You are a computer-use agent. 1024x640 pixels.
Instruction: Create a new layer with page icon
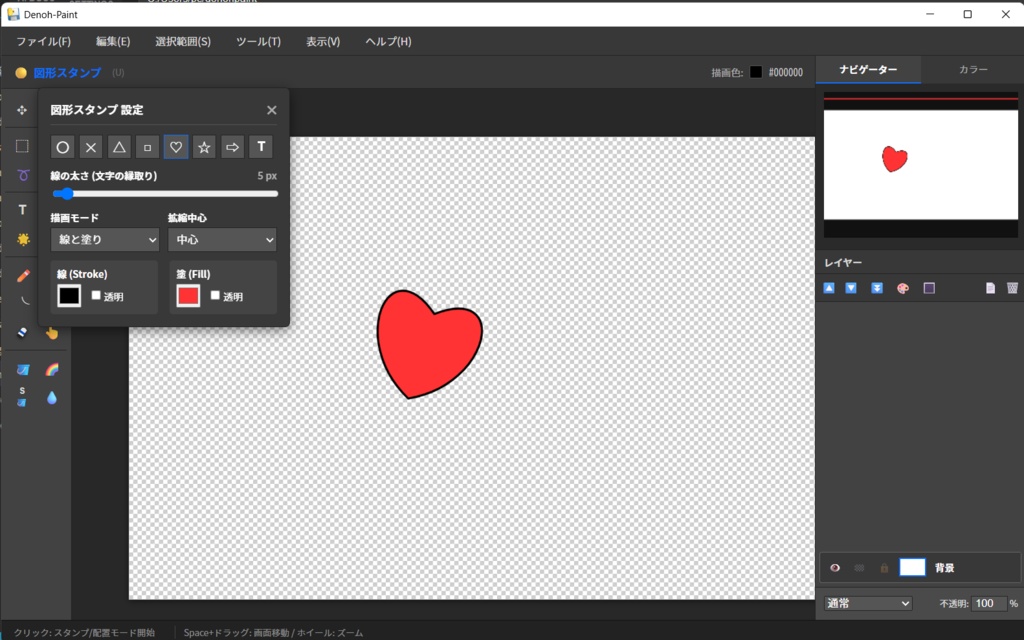click(991, 288)
